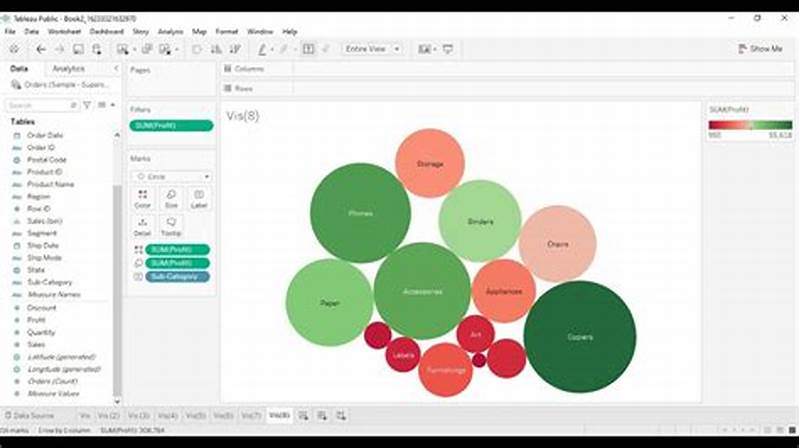This screenshot has height=448, width=800.
Task: Open the File menu
Action: [10, 32]
